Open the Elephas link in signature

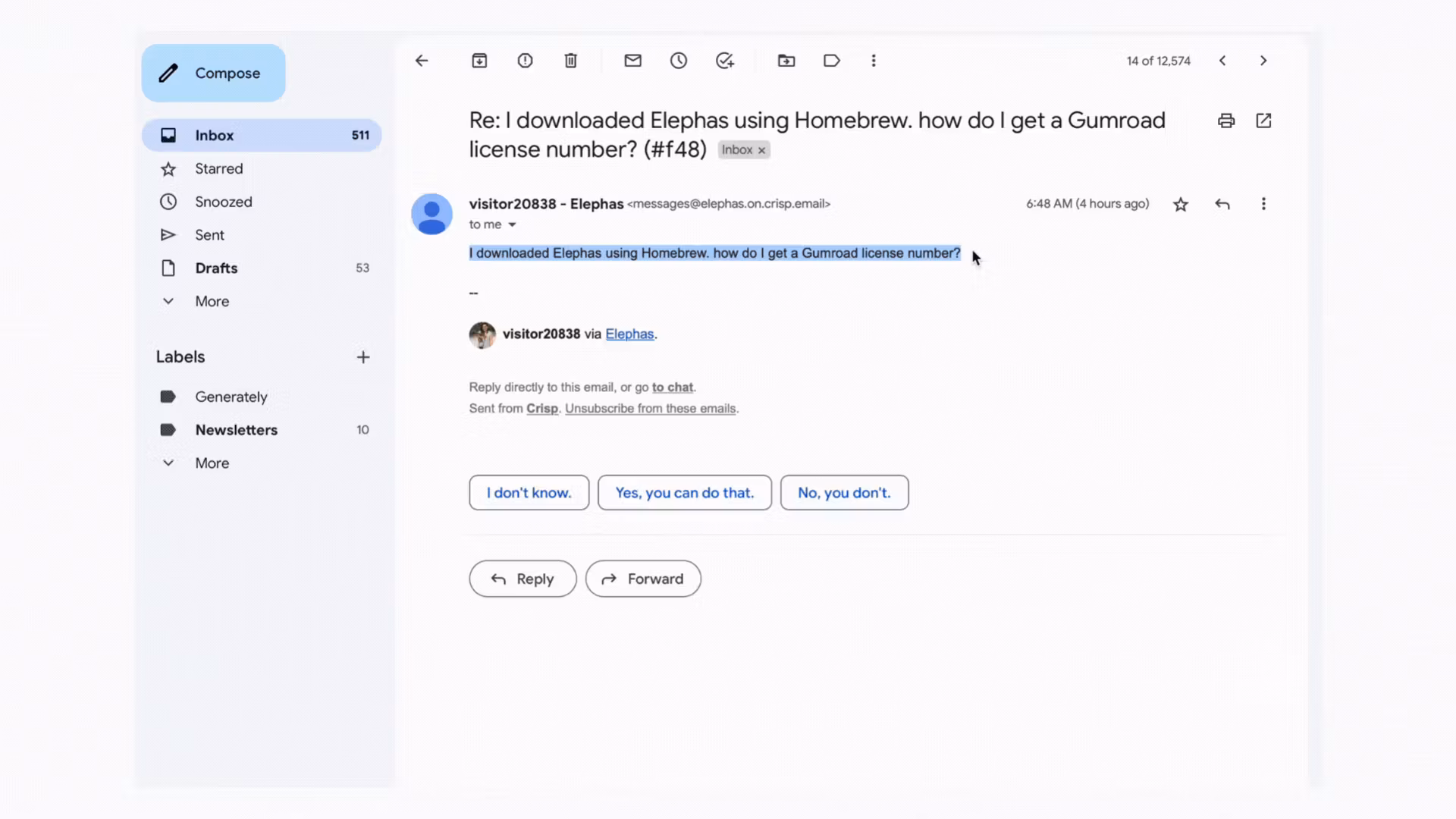pyautogui.click(x=629, y=334)
